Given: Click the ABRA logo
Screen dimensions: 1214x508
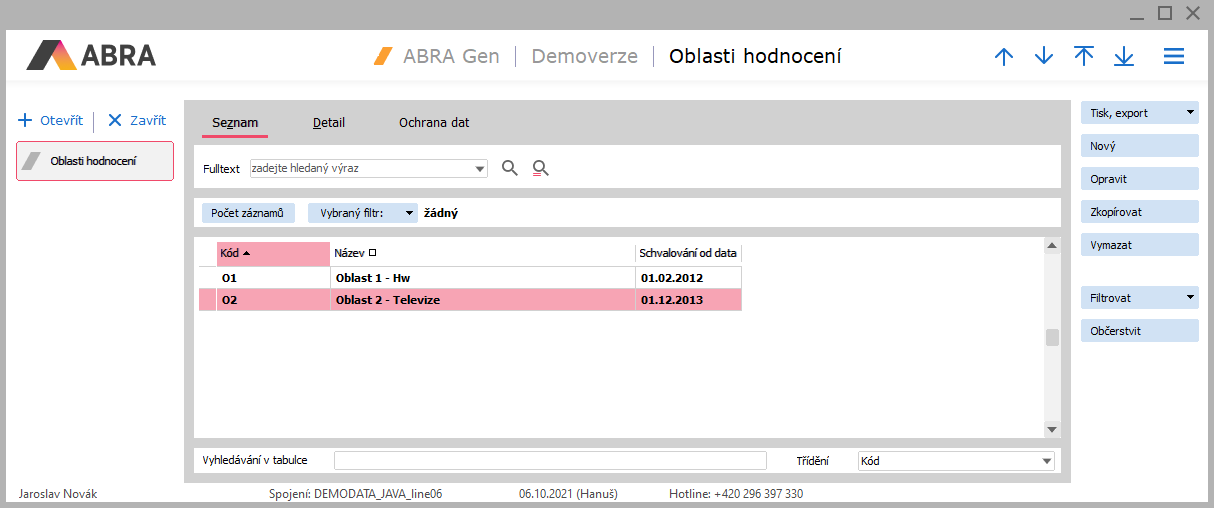Looking at the screenshot, I should click(x=91, y=55).
